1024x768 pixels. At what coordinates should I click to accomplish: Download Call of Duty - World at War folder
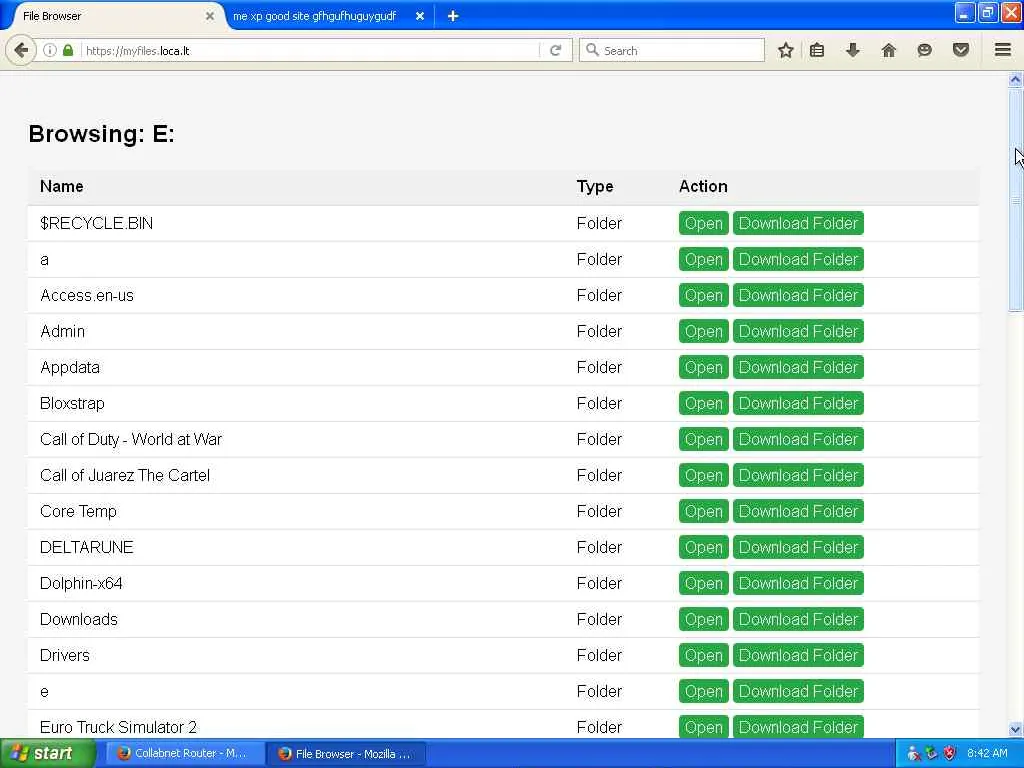coord(798,439)
